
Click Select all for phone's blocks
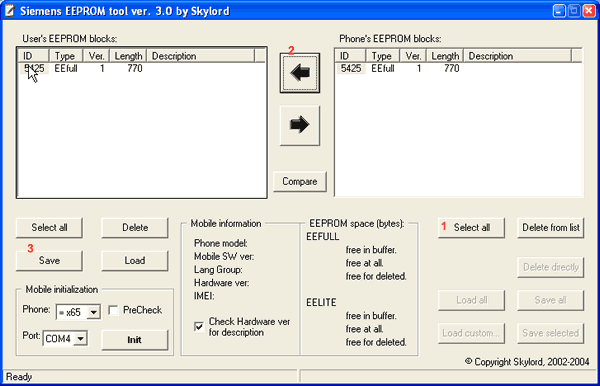[x=471, y=228]
